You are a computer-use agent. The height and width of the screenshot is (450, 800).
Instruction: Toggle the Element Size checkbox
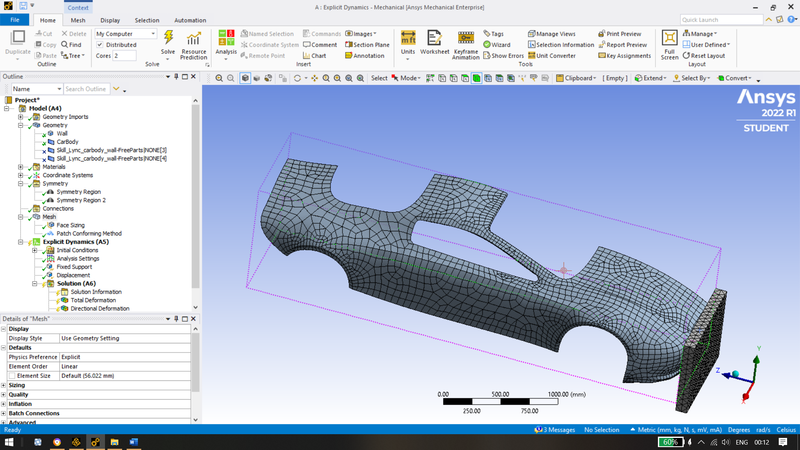pyautogui.click(x=12, y=376)
